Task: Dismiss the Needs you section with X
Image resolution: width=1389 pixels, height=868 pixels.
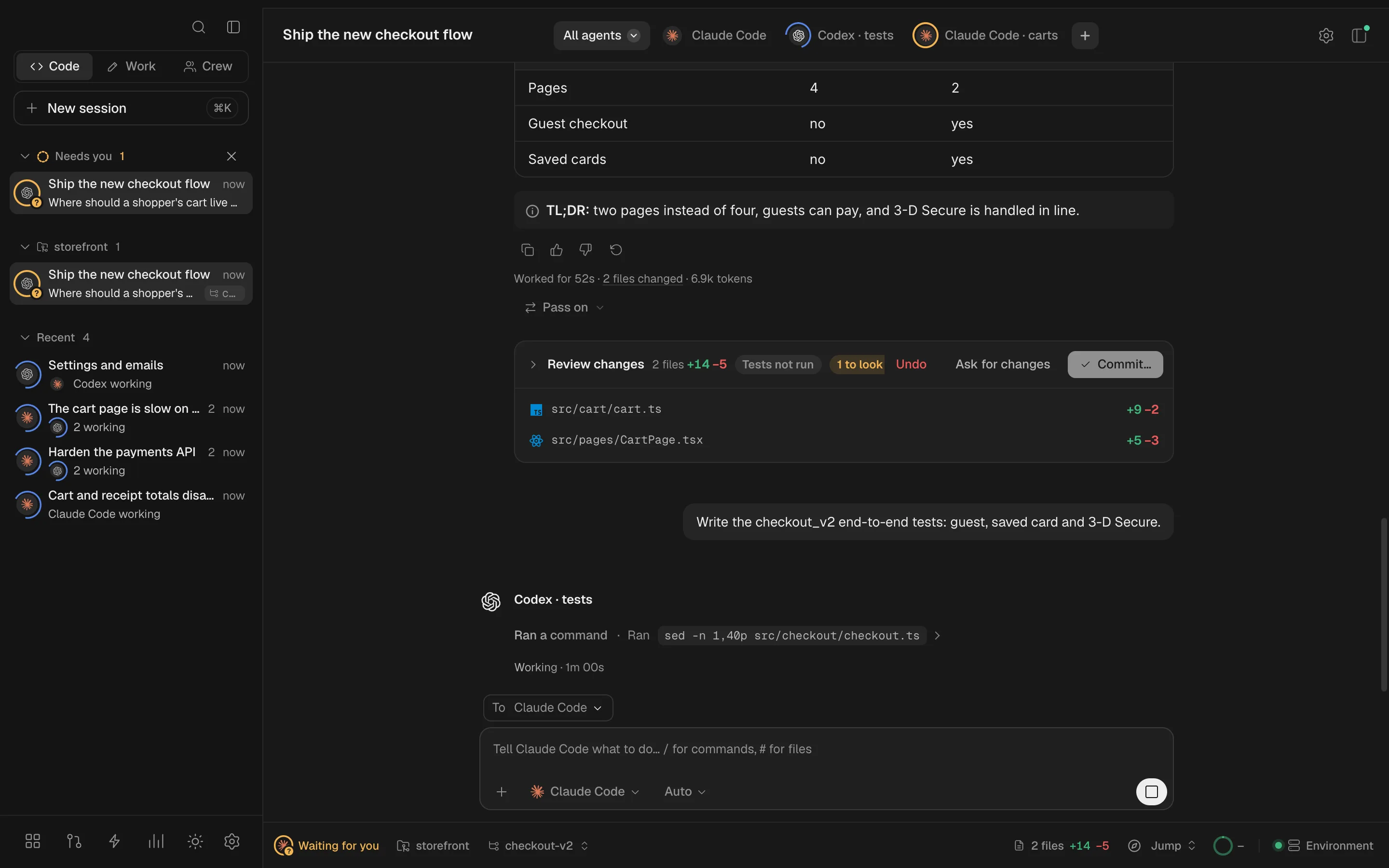Action: (x=231, y=156)
